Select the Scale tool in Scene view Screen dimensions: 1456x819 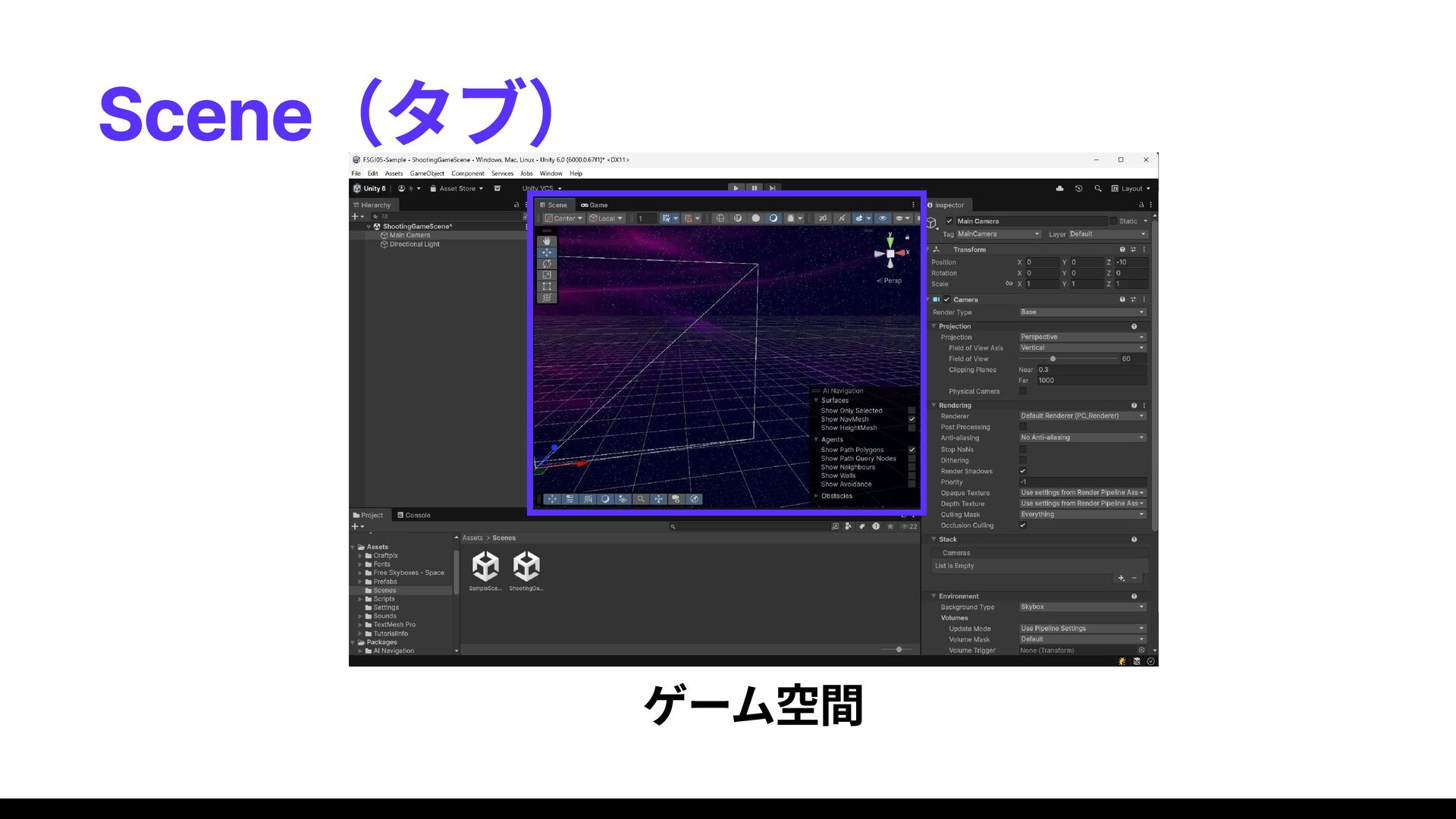pos(547,275)
